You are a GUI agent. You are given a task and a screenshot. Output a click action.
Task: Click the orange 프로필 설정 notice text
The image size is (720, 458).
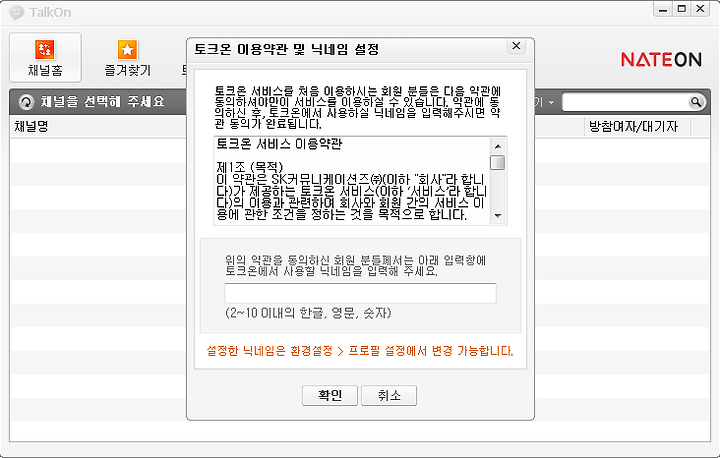[x=360, y=351]
